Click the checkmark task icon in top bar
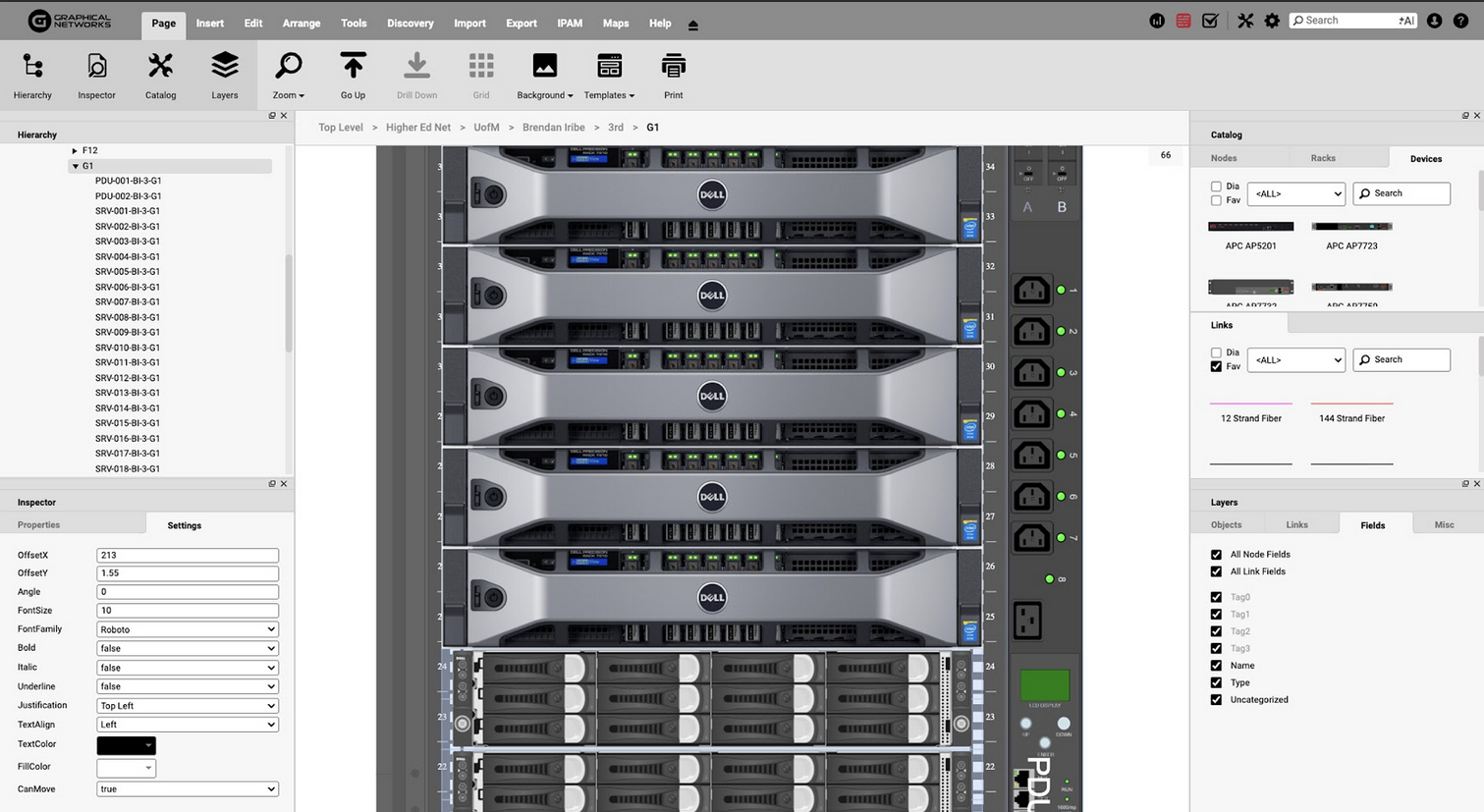 (x=1210, y=21)
